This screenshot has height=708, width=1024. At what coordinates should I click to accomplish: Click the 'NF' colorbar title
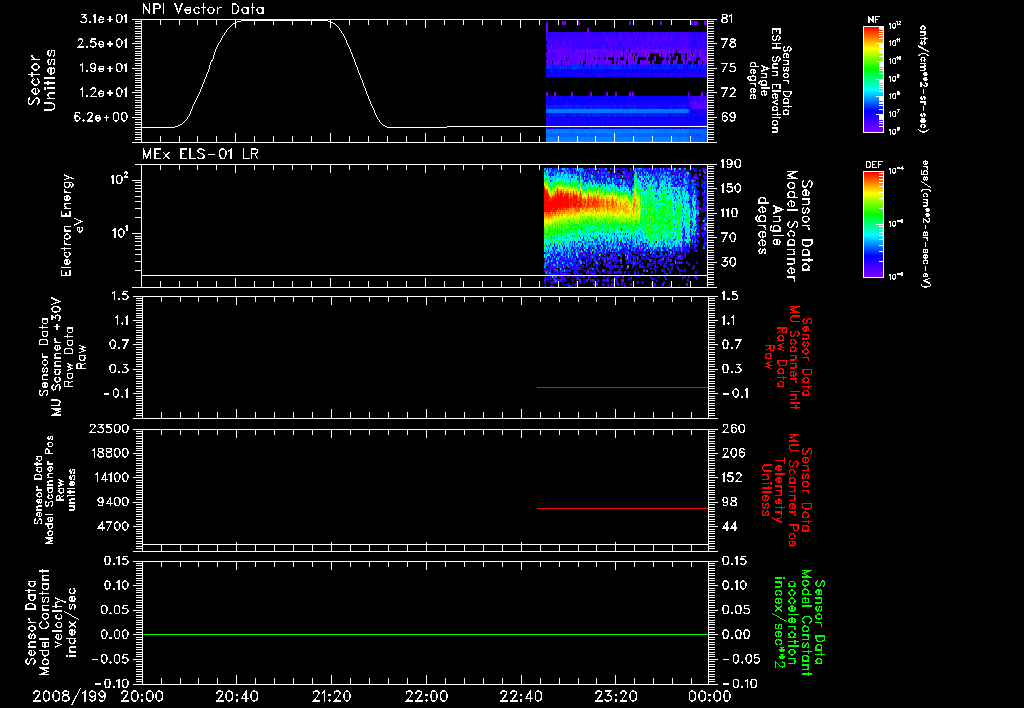pyautogui.click(x=874, y=20)
